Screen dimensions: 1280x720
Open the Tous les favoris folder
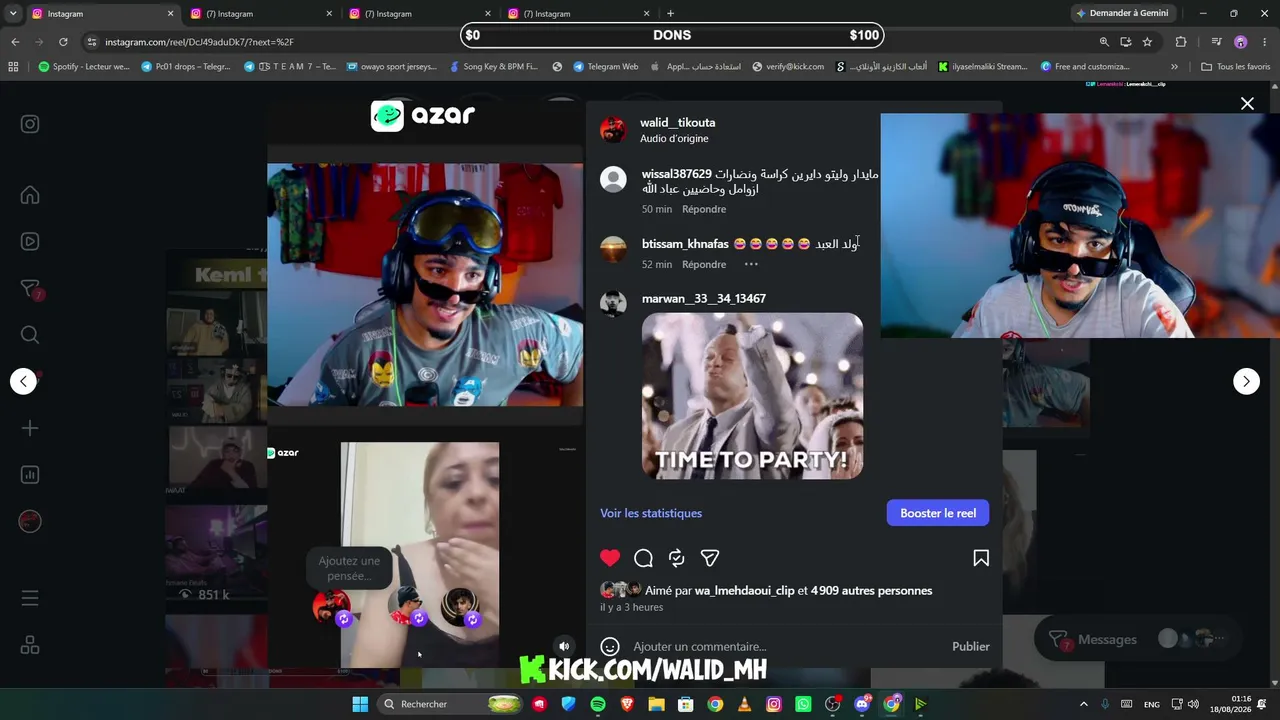pos(1235,67)
